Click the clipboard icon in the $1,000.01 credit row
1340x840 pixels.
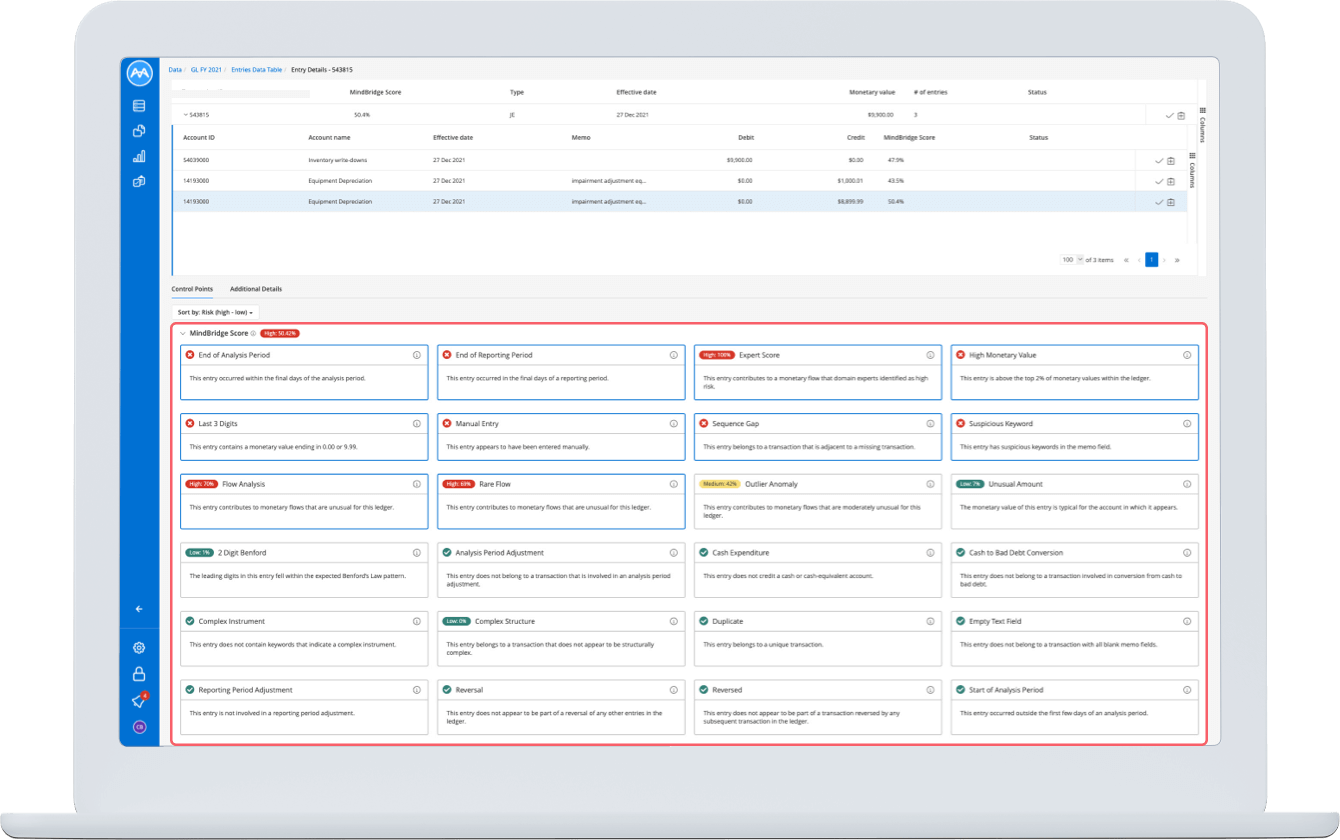[1171, 181]
